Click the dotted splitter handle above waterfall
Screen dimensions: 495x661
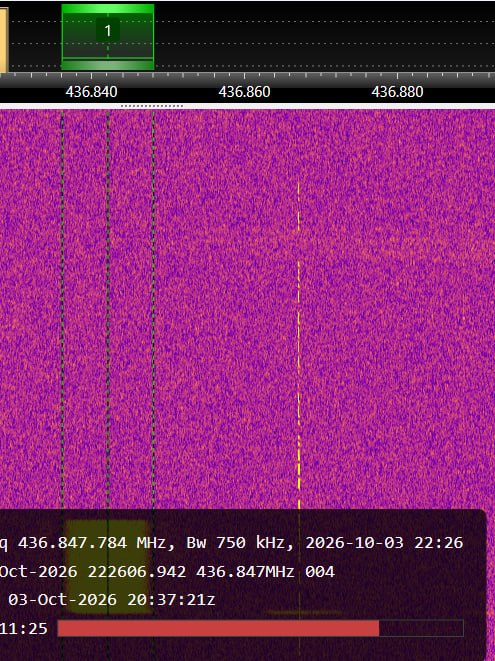coord(152,106)
